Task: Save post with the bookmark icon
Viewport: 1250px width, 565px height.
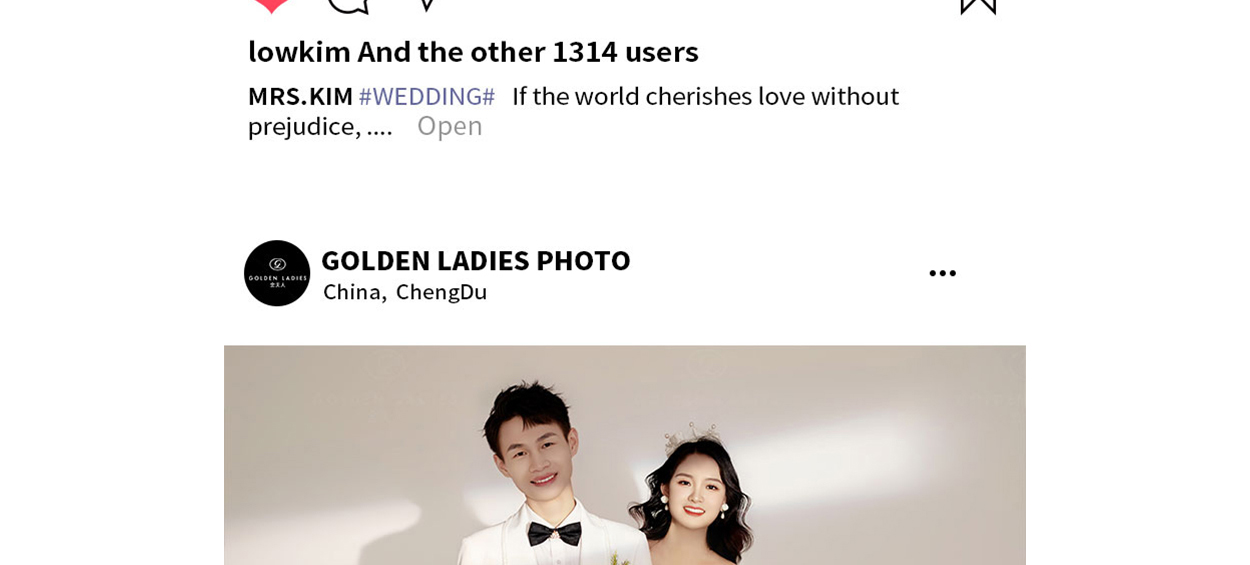Action: point(978,6)
